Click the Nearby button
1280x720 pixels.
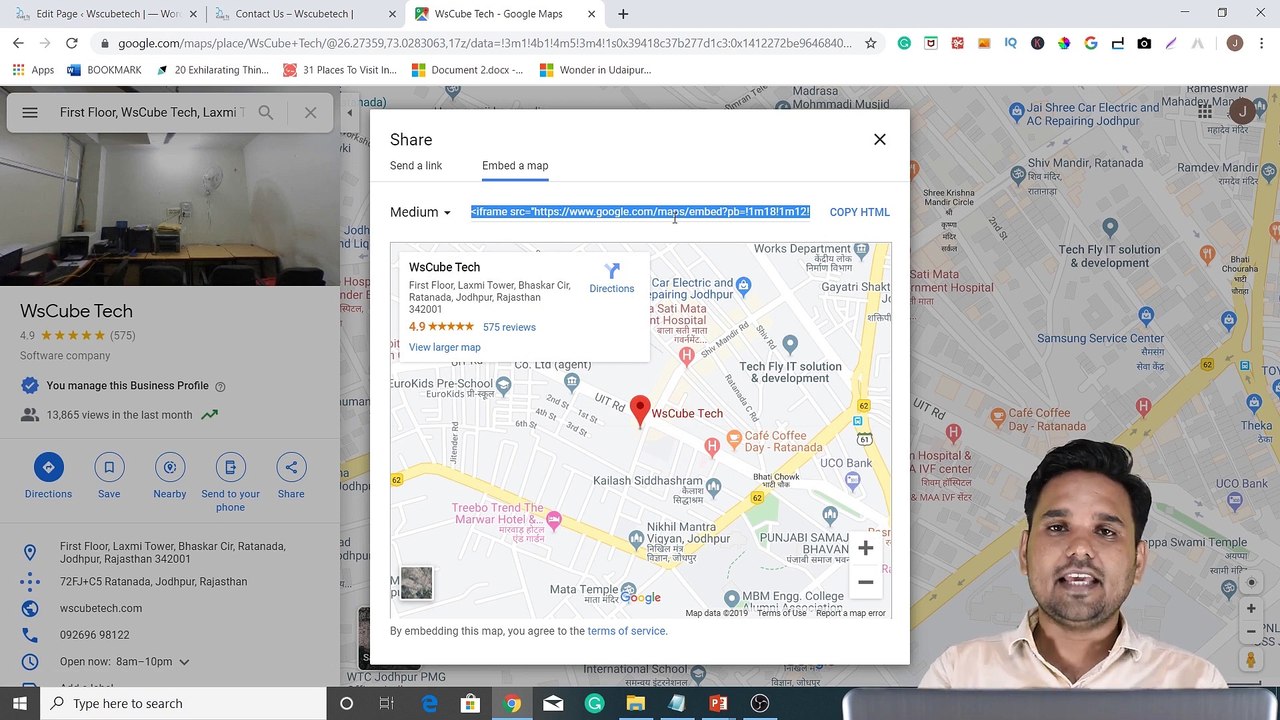(x=170, y=476)
